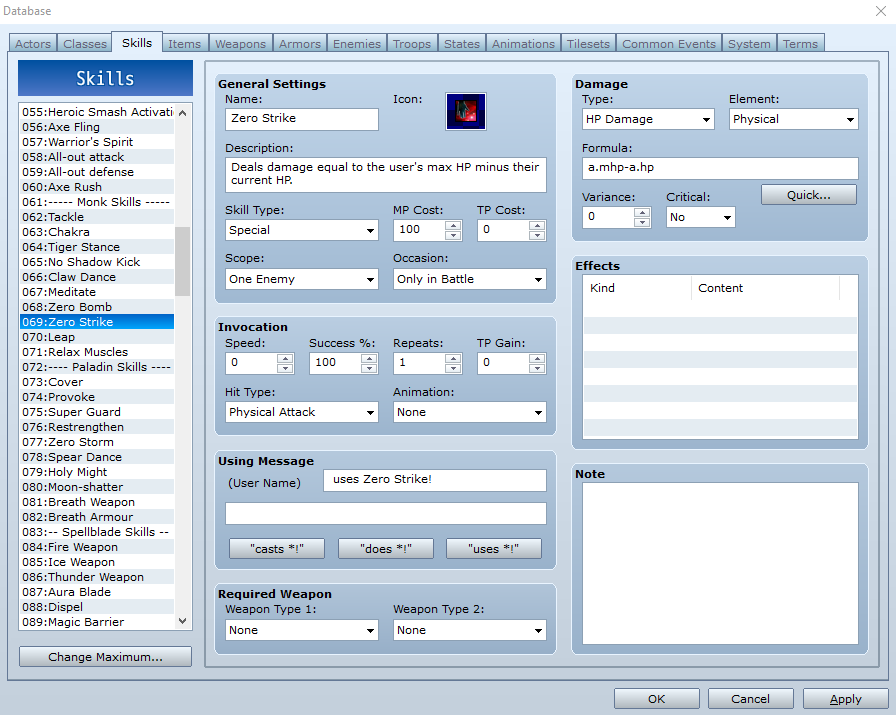Click the Change Maximum... button

click(x=105, y=657)
